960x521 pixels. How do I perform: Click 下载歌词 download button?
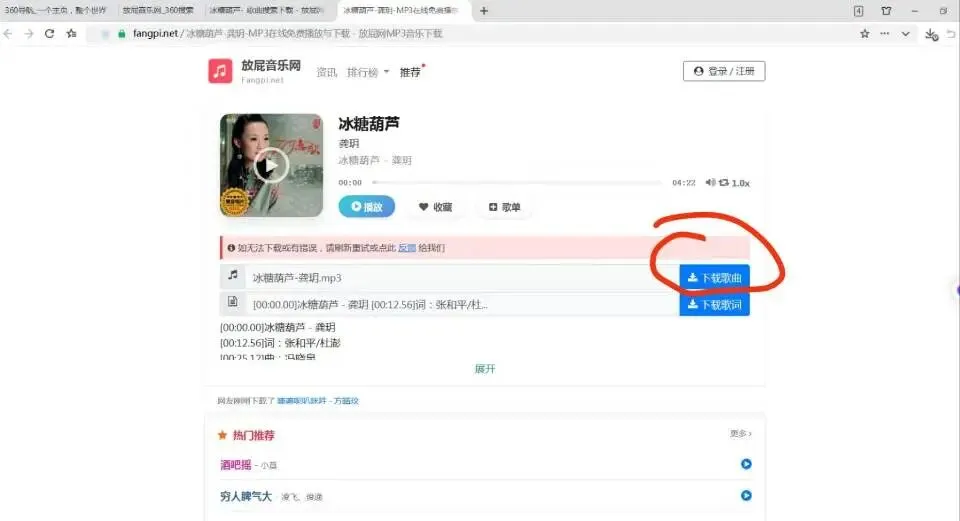[714, 304]
